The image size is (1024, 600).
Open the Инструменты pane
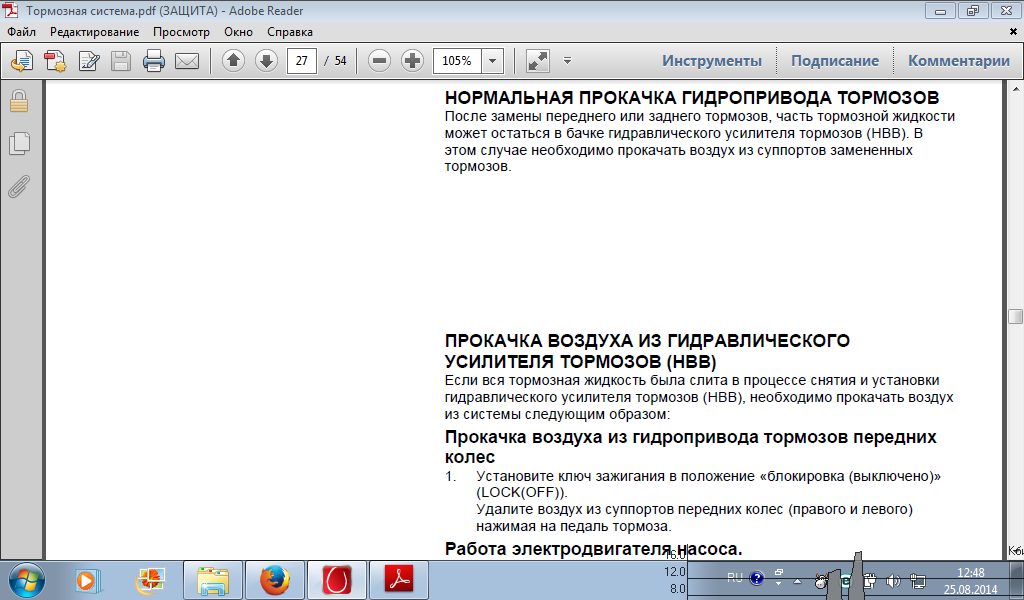pyautogui.click(x=711, y=61)
